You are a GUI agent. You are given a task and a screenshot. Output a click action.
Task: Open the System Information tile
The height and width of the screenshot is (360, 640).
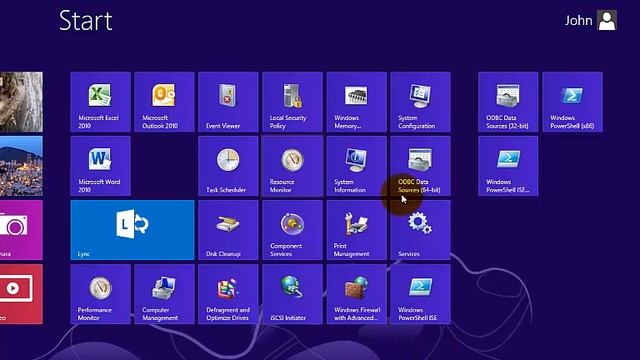357,166
